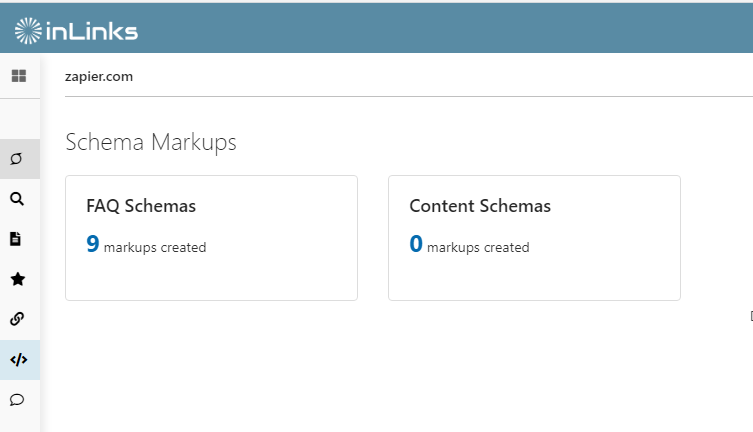753x432 pixels.
Task: Click the inLinks wordmark text in header
Action: pyautogui.click(x=92, y=31)
